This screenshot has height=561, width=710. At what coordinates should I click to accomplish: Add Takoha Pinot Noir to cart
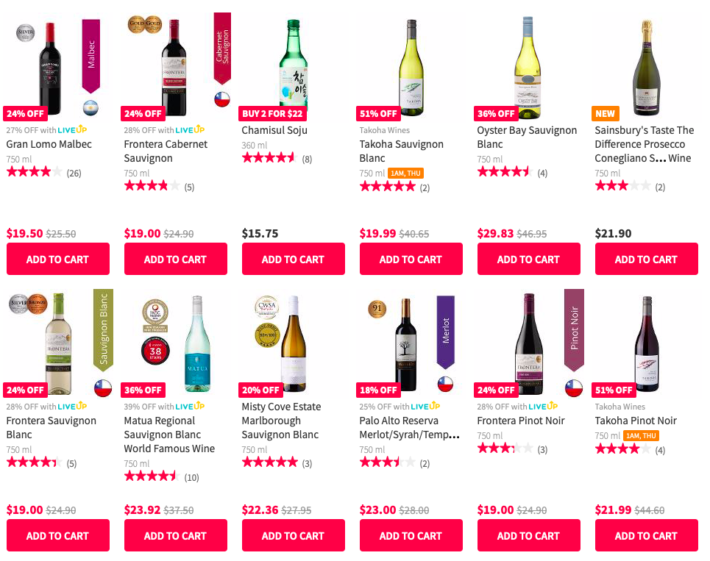click(x=646, y=535)
